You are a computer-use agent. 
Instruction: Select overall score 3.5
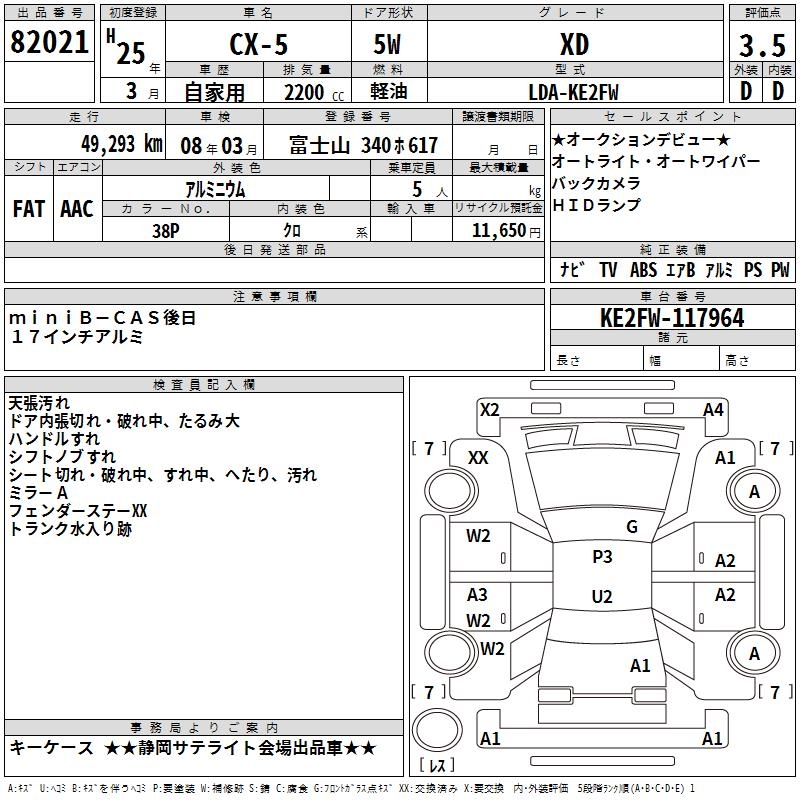pos(762,45)
